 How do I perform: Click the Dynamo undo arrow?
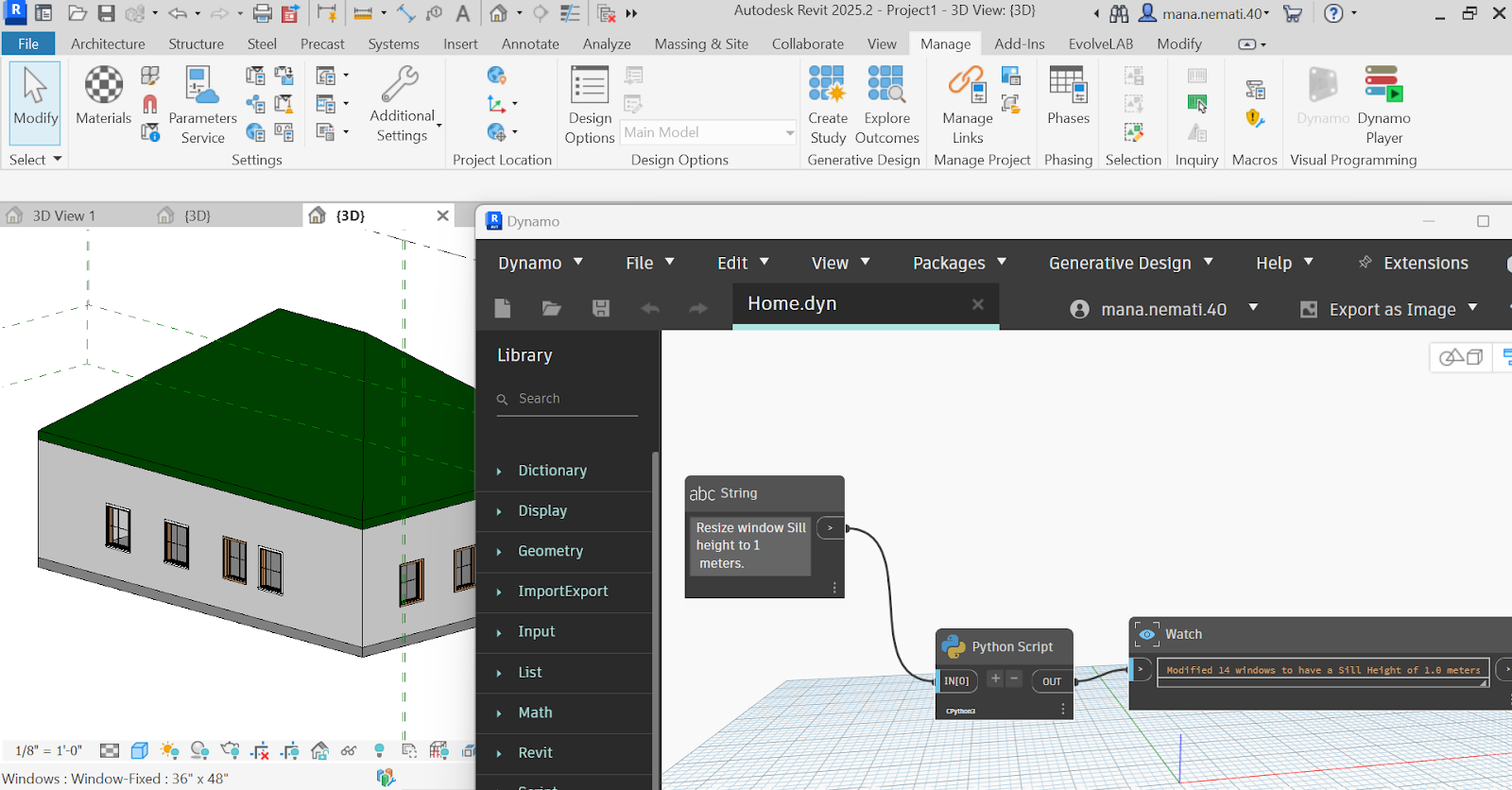650,308
